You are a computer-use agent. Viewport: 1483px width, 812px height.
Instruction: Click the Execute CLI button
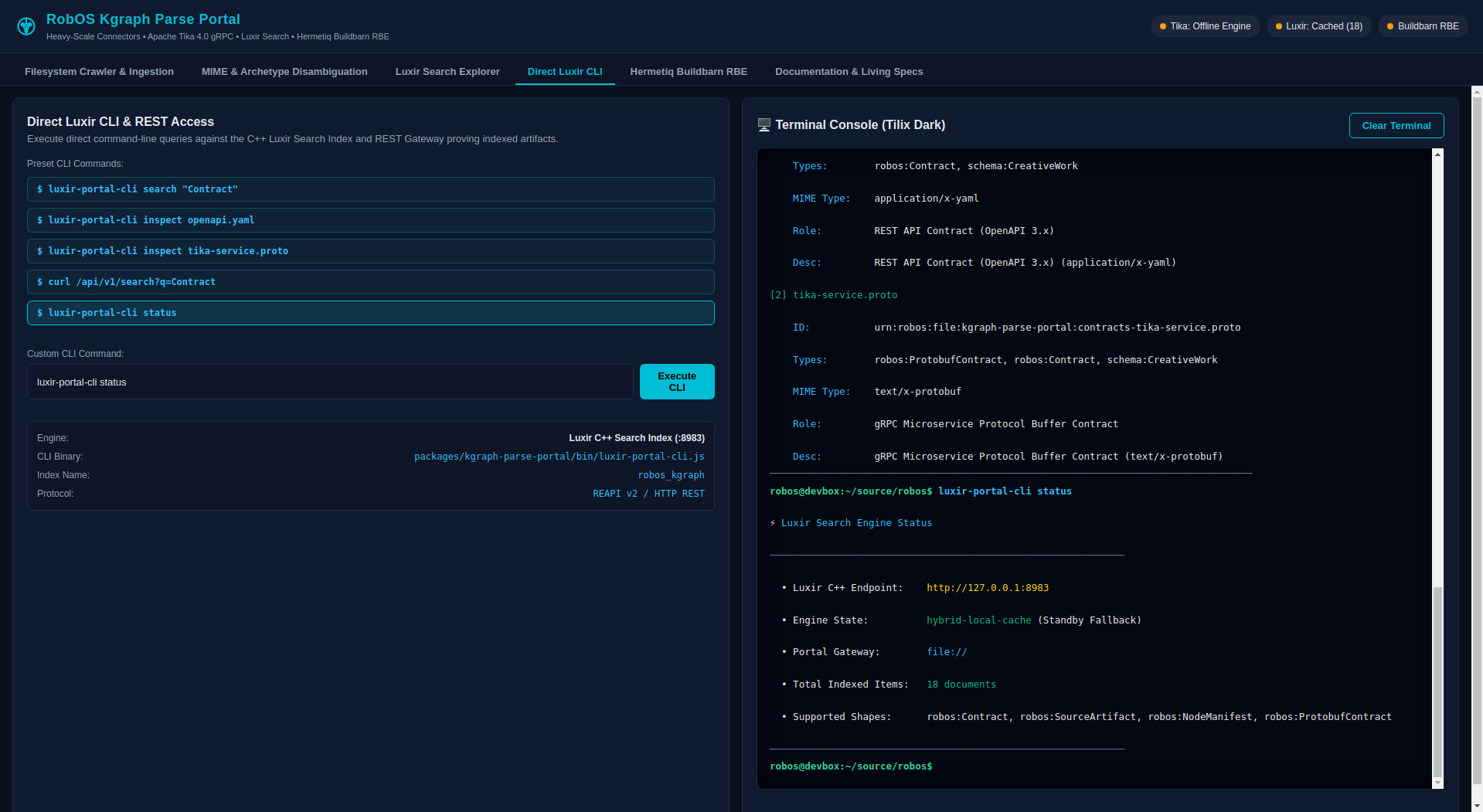pos(677,382)
